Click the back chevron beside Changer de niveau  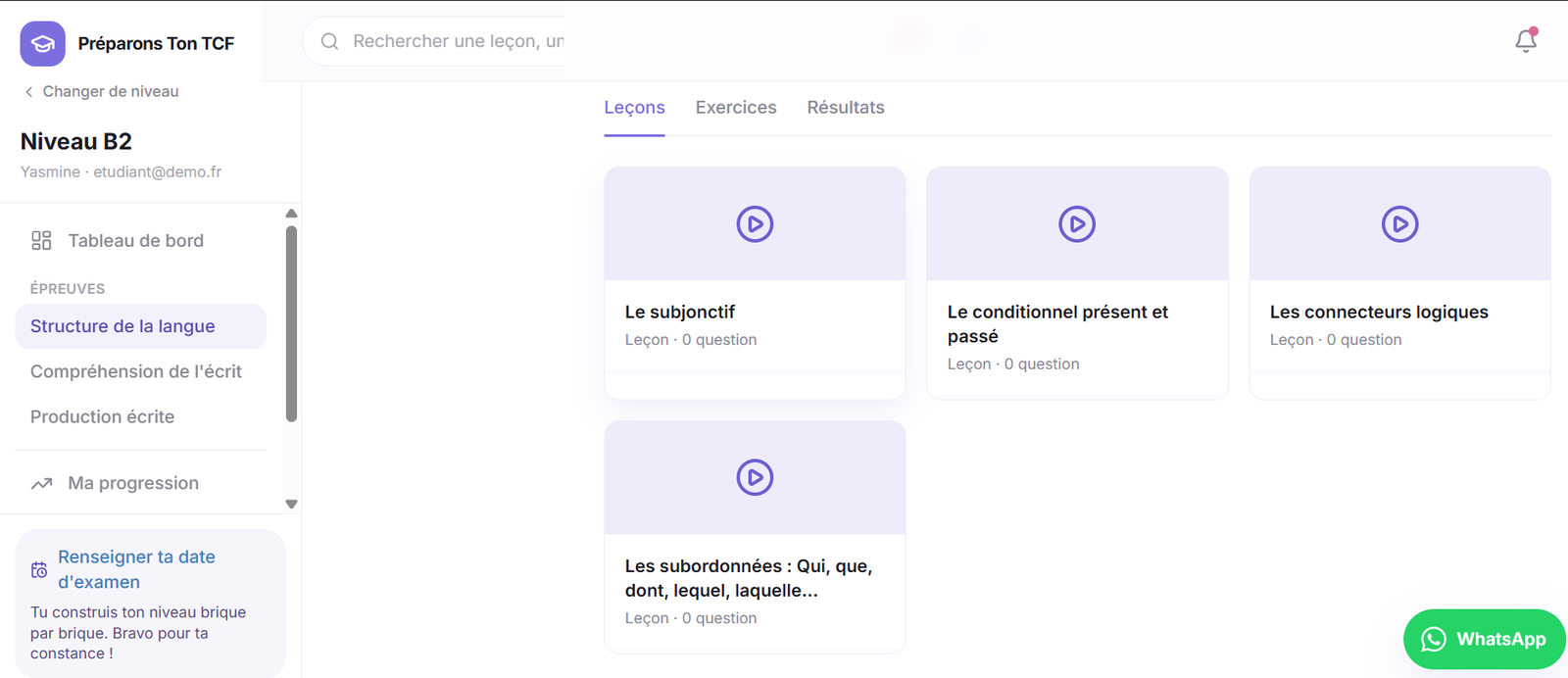click(29, 92)
